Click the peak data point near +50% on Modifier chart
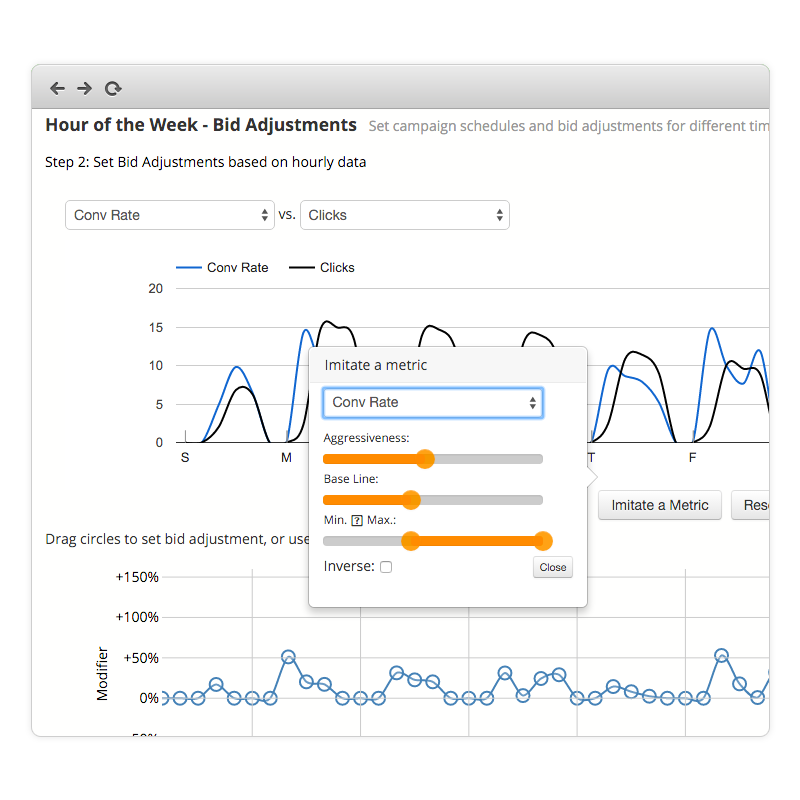 coord(290,657)
